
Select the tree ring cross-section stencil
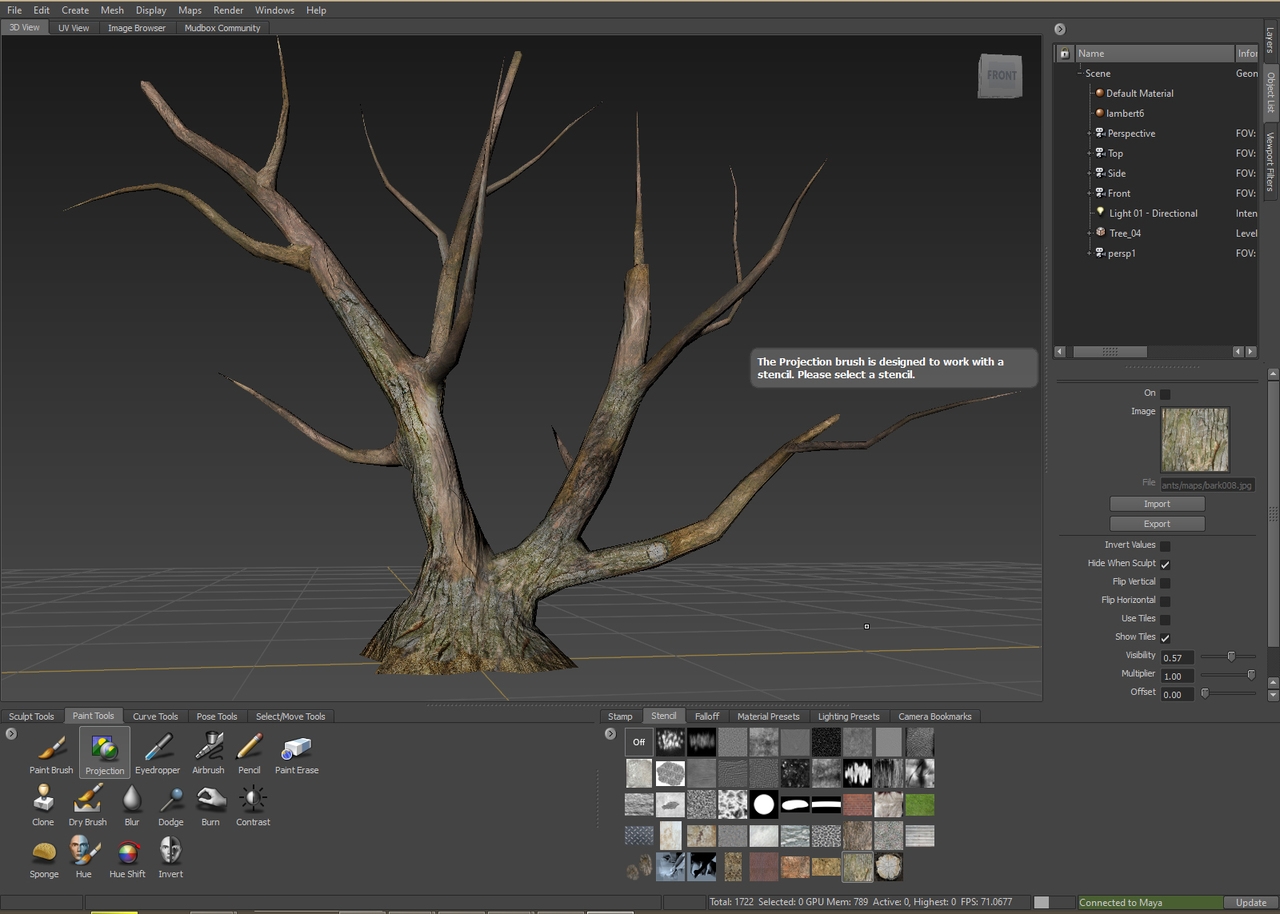[x=888, y=866]
